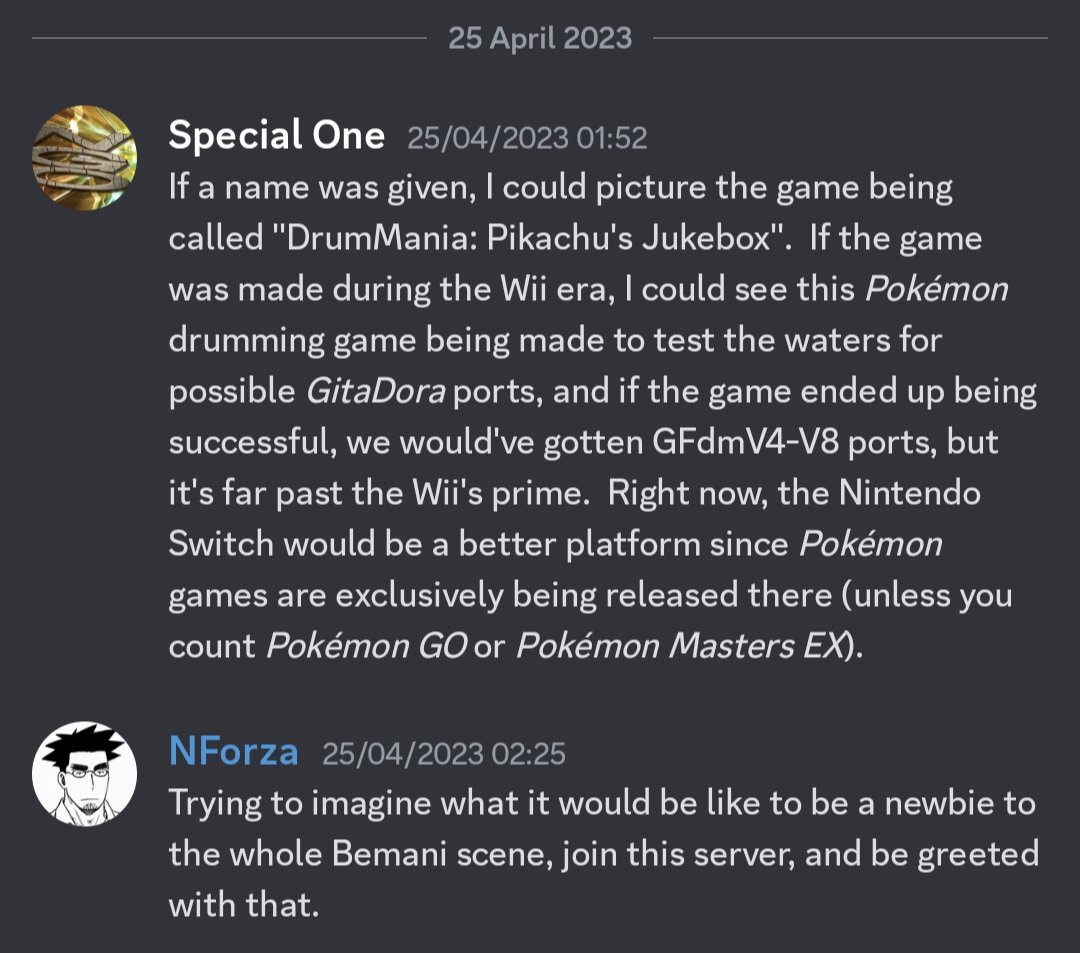Click italic Pokémon before "drumming game"
This screenshot has height=953, width=1080.
click(935, 289)
